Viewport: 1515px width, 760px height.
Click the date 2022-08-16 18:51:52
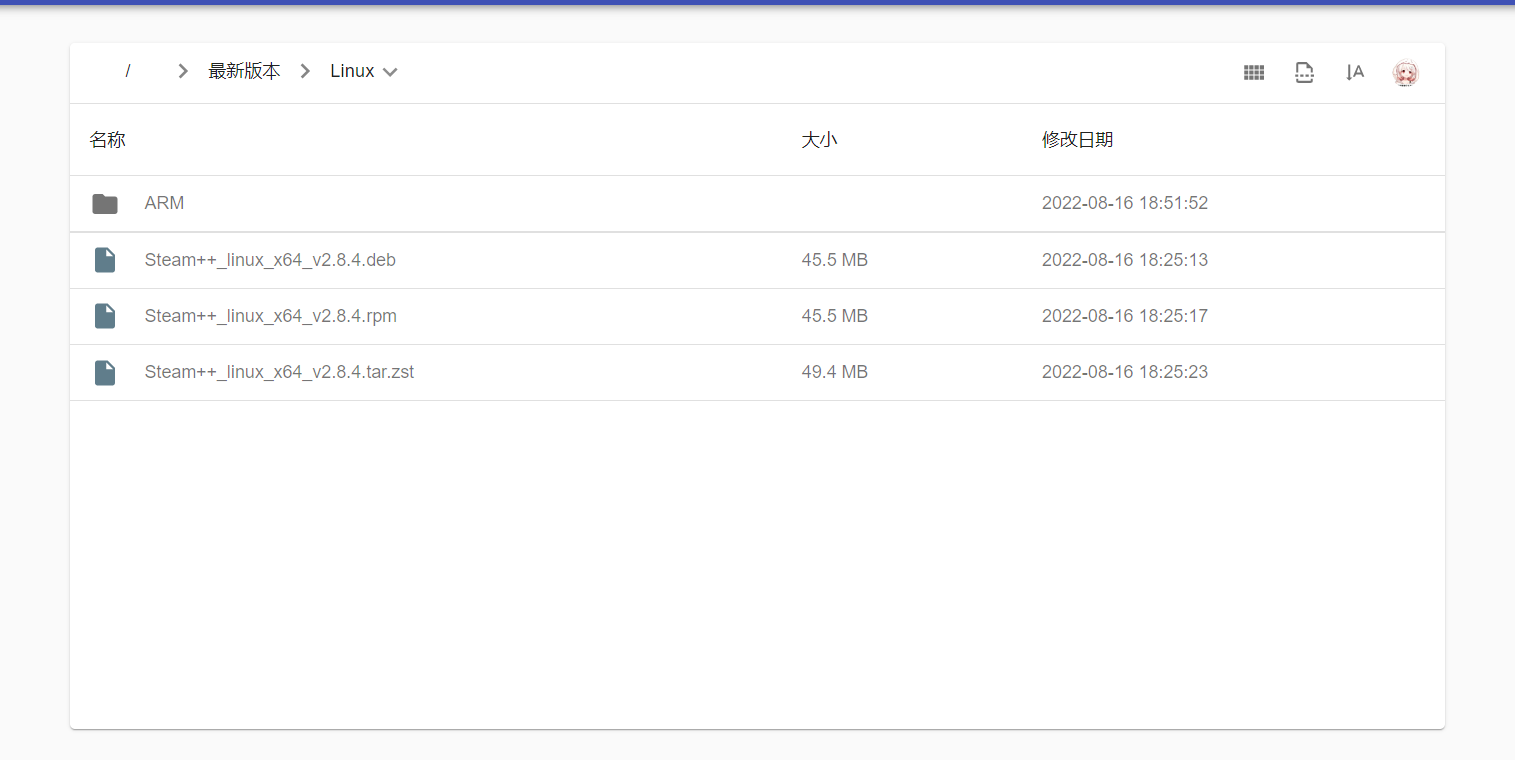pos(1125,203)
